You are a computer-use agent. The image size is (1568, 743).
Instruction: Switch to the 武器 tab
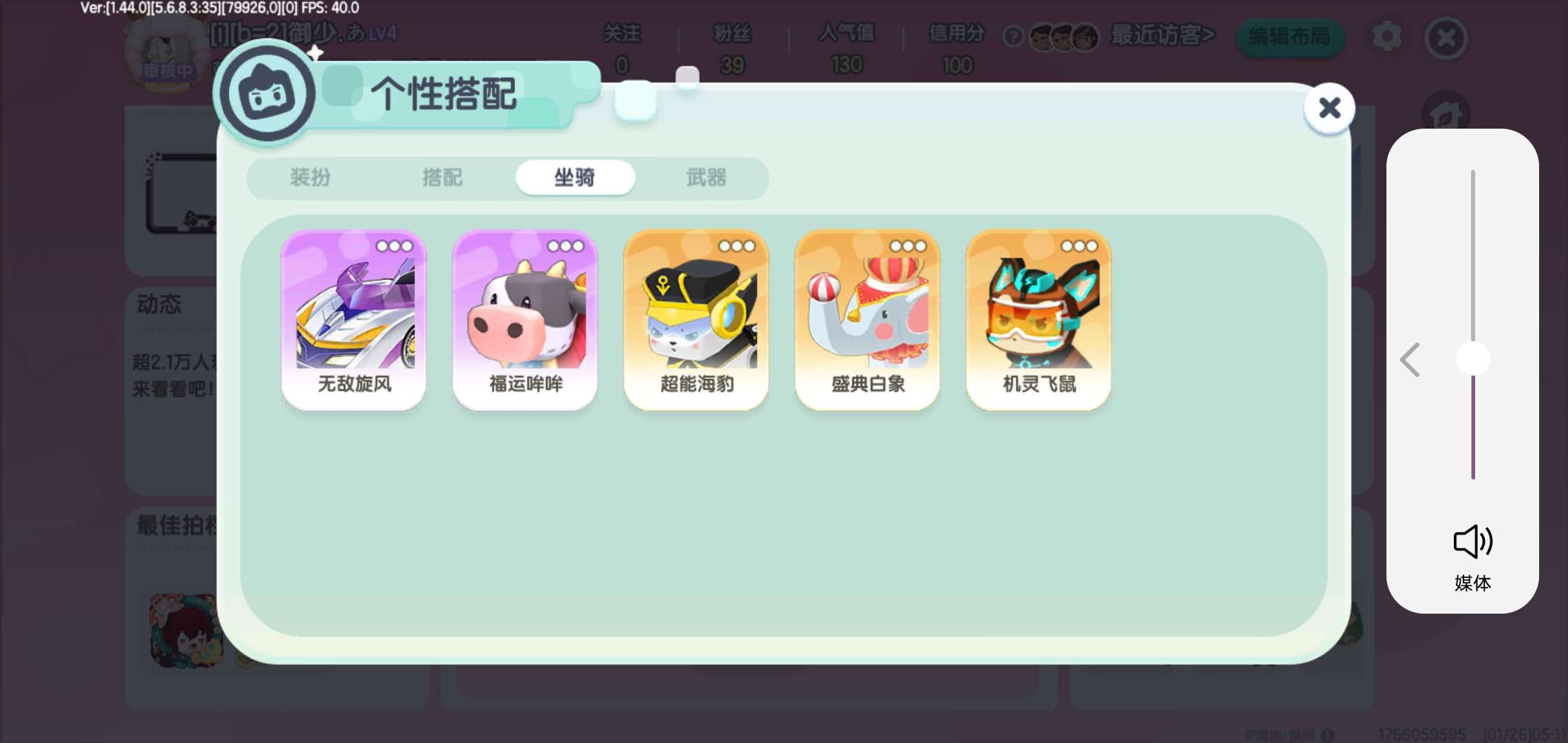pos(706,177)
